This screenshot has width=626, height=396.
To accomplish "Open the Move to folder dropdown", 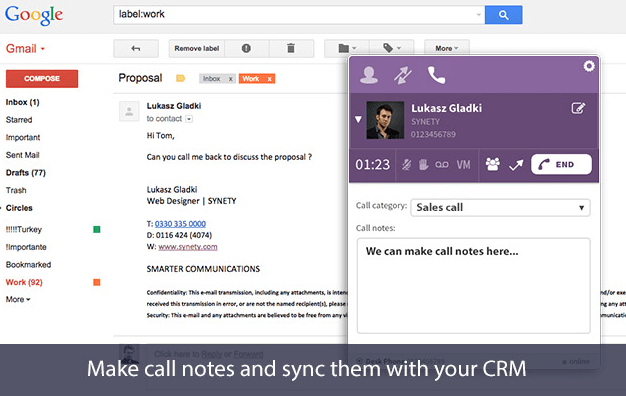I will pos(347,48).
